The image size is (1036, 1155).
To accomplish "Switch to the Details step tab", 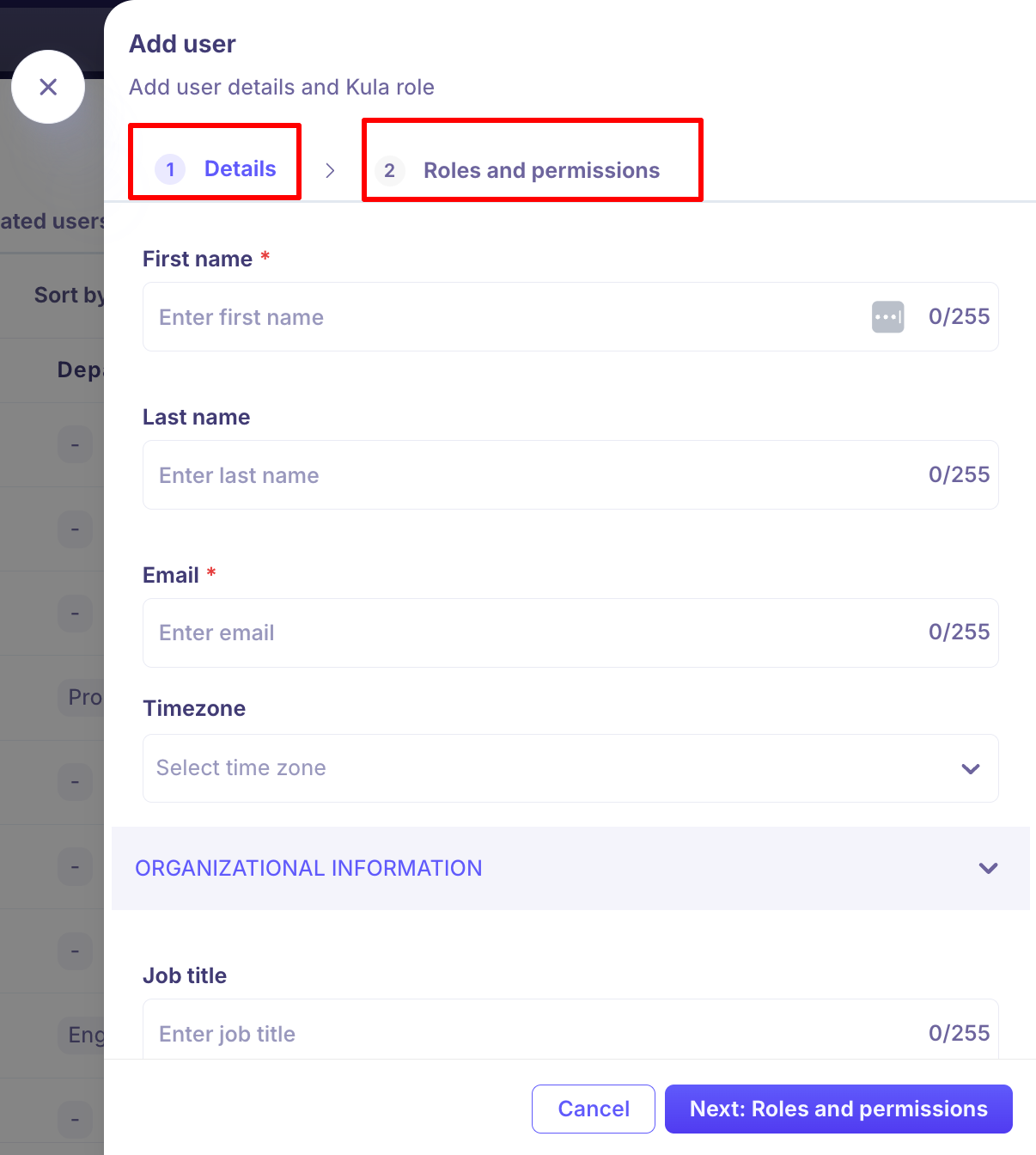I will click(x=240, y=169).
